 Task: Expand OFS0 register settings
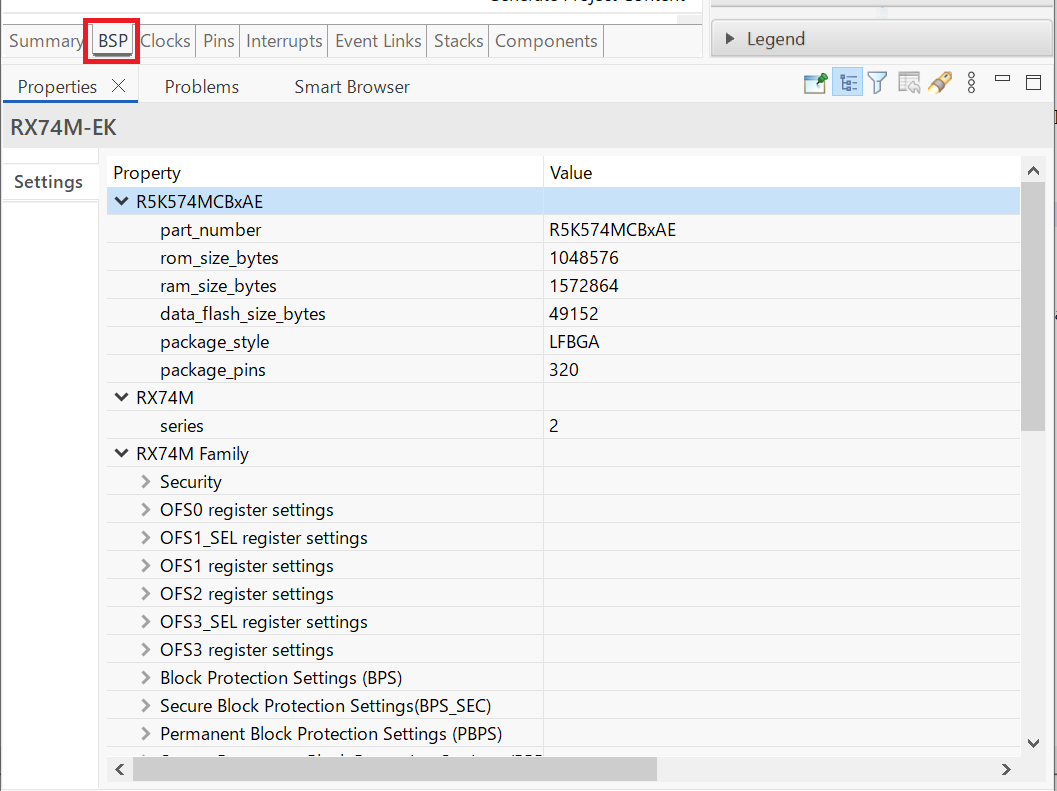146,510
